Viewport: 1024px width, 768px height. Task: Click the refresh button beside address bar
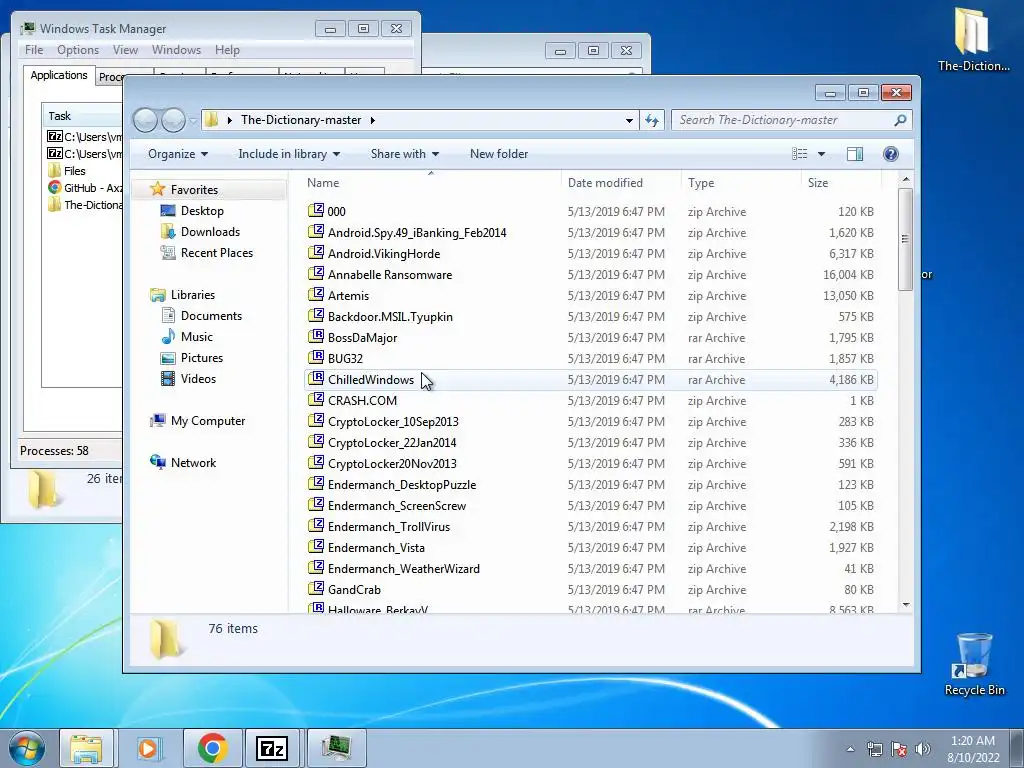pyautogui.click(x=652, y=120)
